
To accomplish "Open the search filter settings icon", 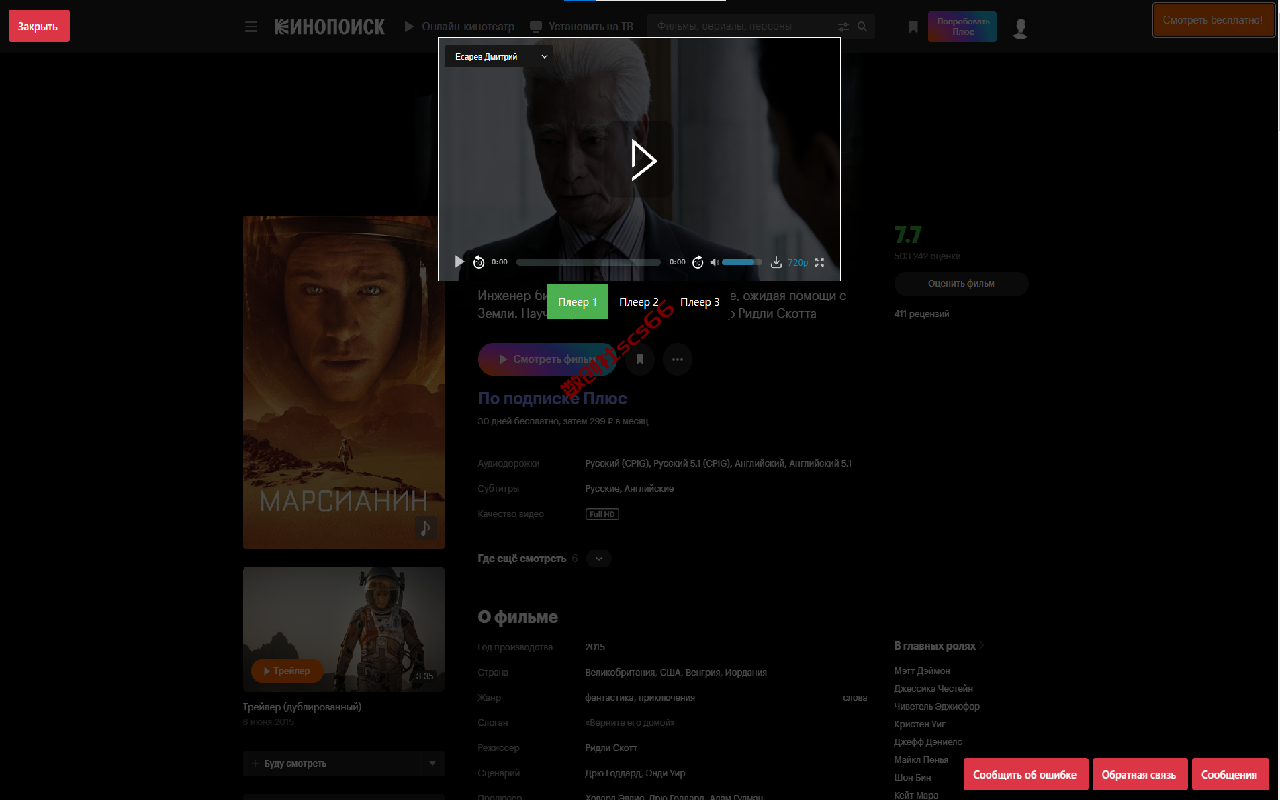I will (x=843, y=27).
